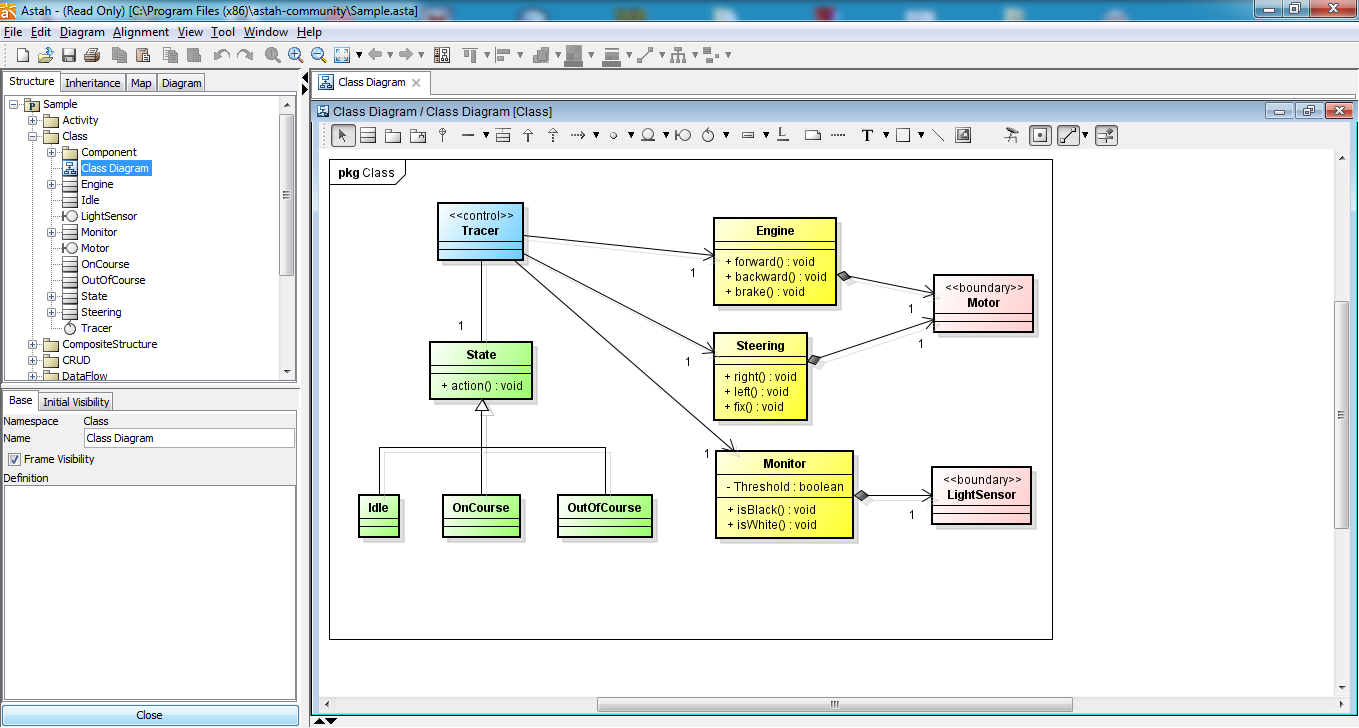Viewport: 1359px width, 728px height.
Task: Select the Note tool in diagram toolbar
Action: click(813, 135)
